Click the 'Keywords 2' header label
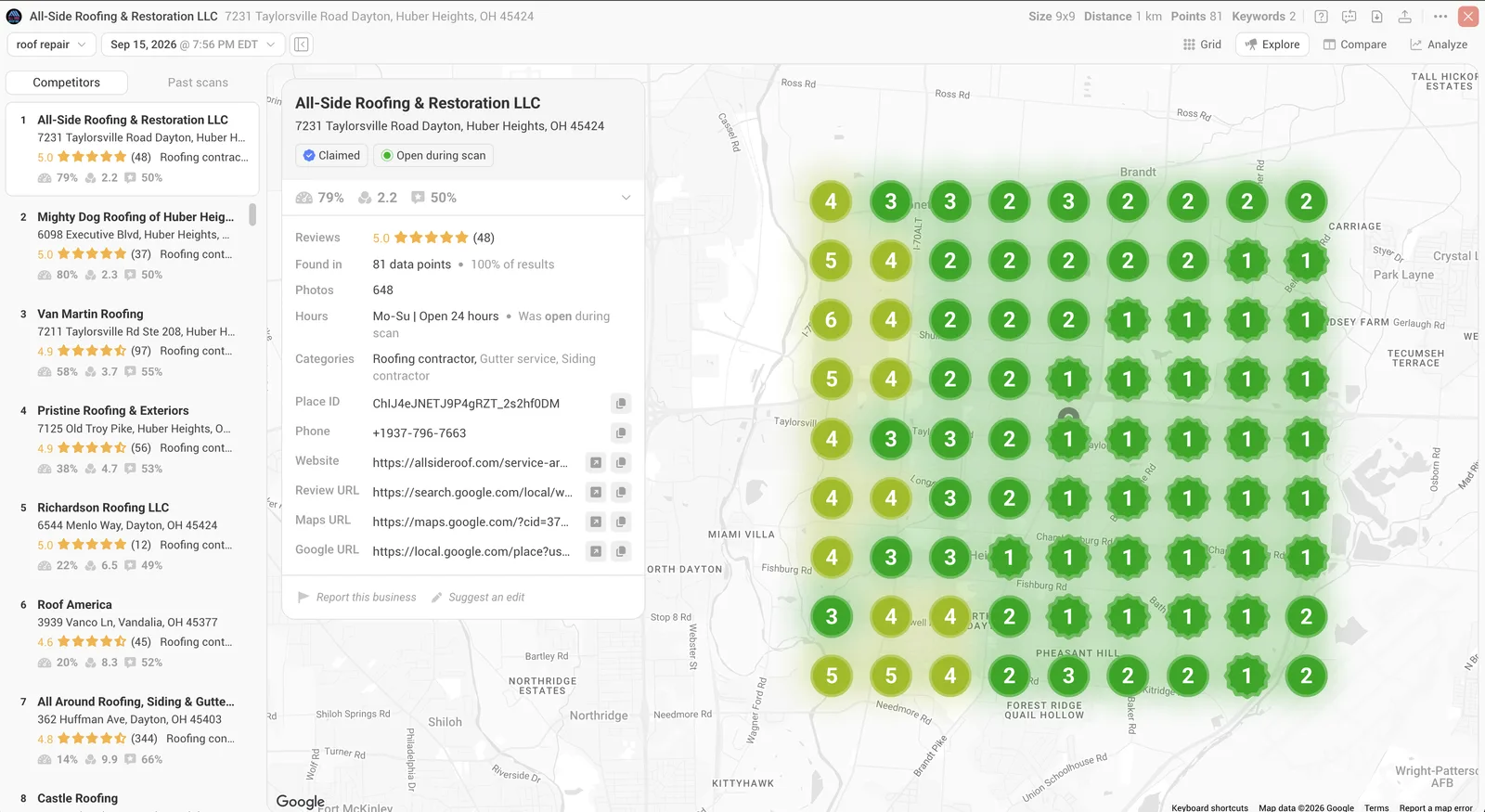Image resolution: width=1485 pixels, height=812 pixels. coord(1263,17)
